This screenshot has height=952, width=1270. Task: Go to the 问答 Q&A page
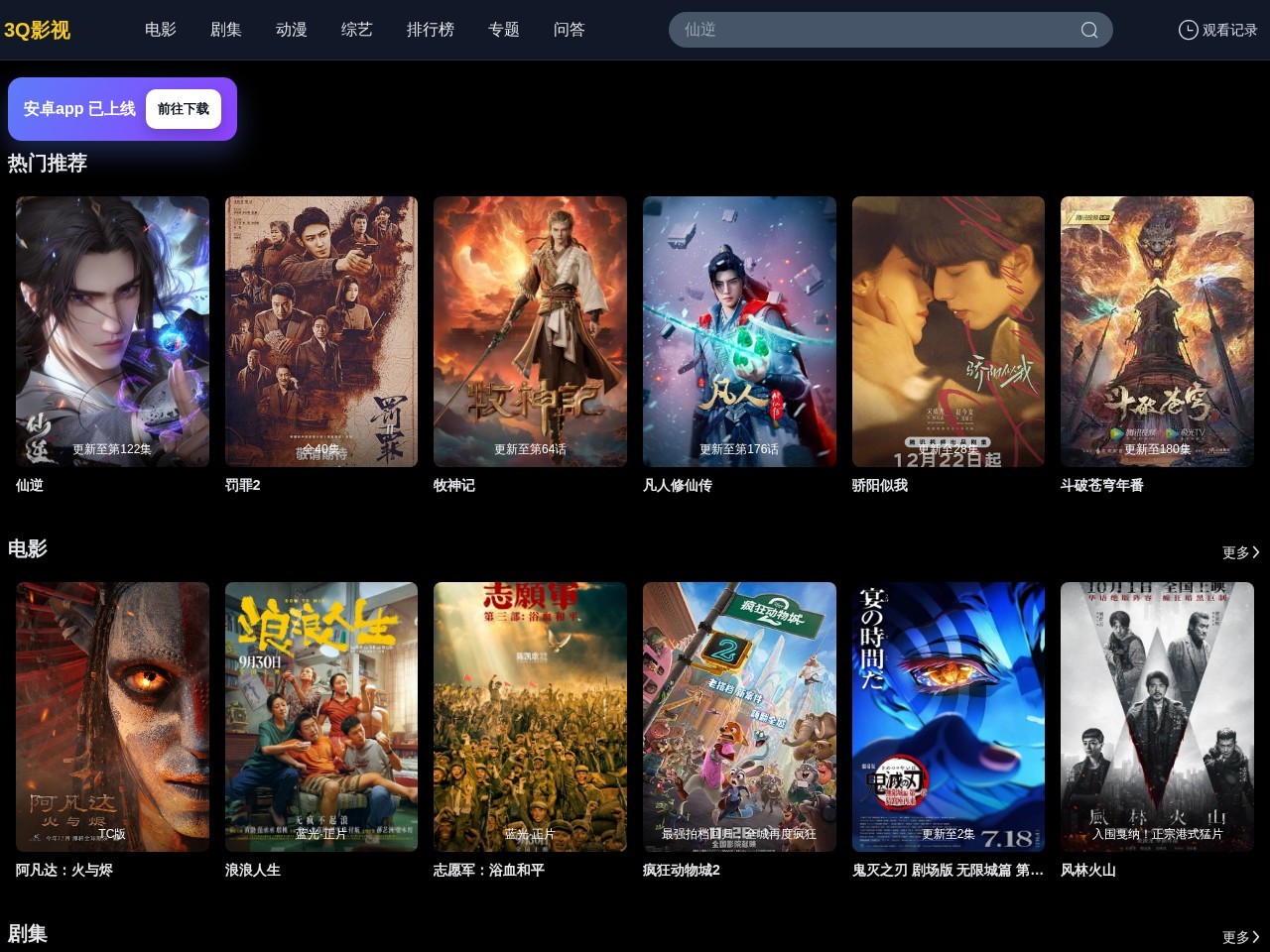[570, 30]
